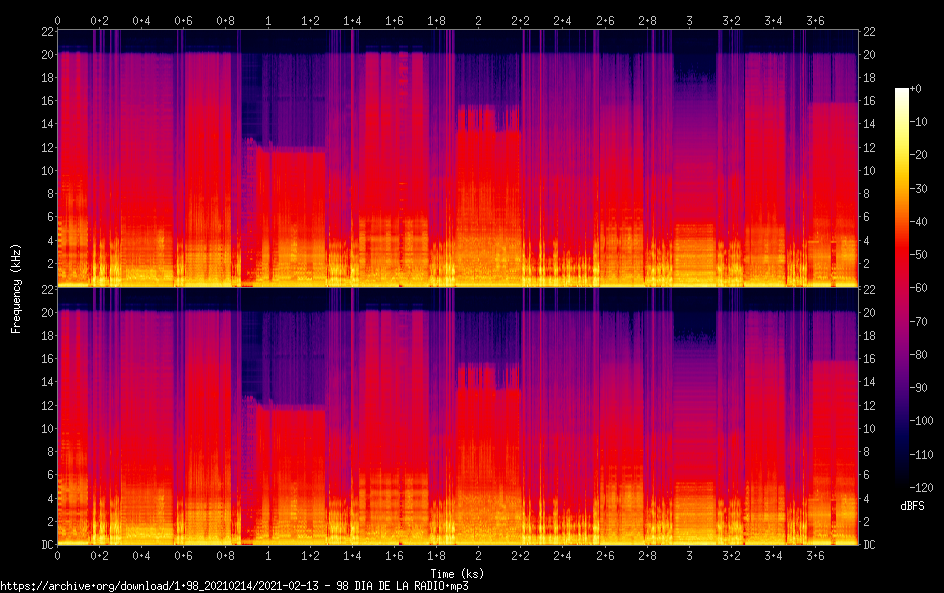The height and width of the screenshot is (593, 944).
Task: Click the "DC" label right of lower spectrogram
Action: [869, 544]
